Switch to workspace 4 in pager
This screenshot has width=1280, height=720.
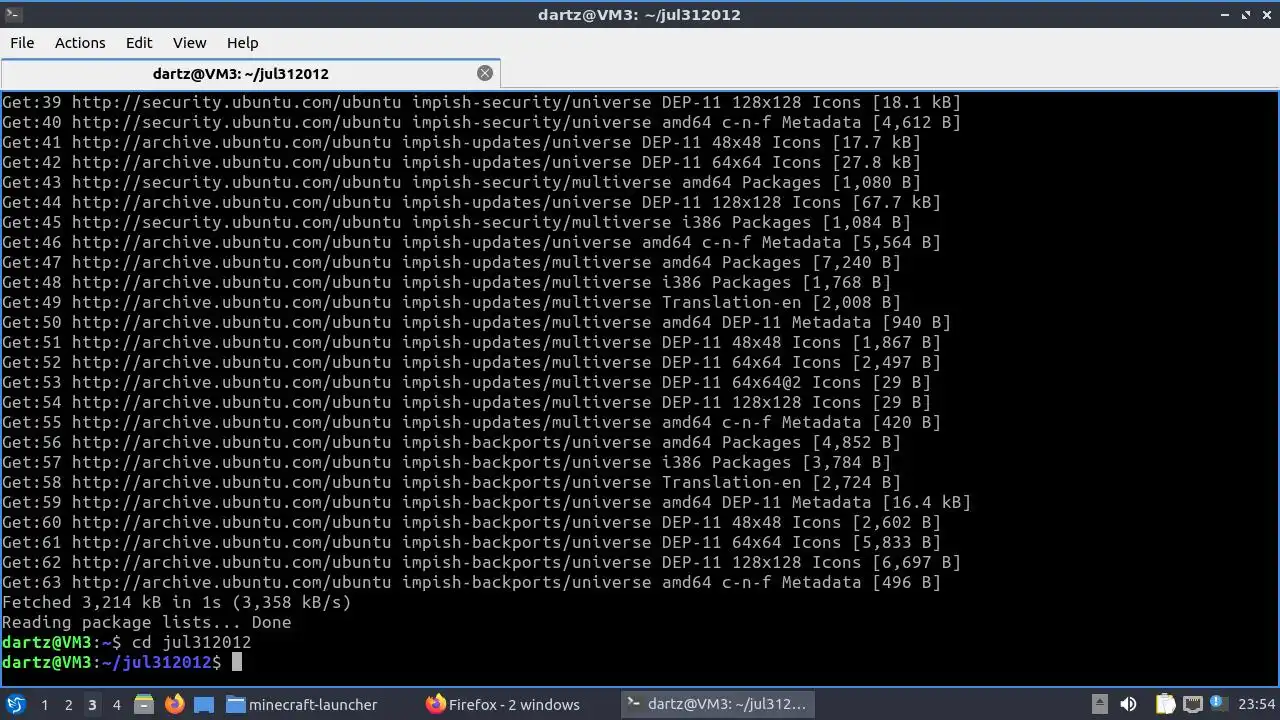point(116,704)
